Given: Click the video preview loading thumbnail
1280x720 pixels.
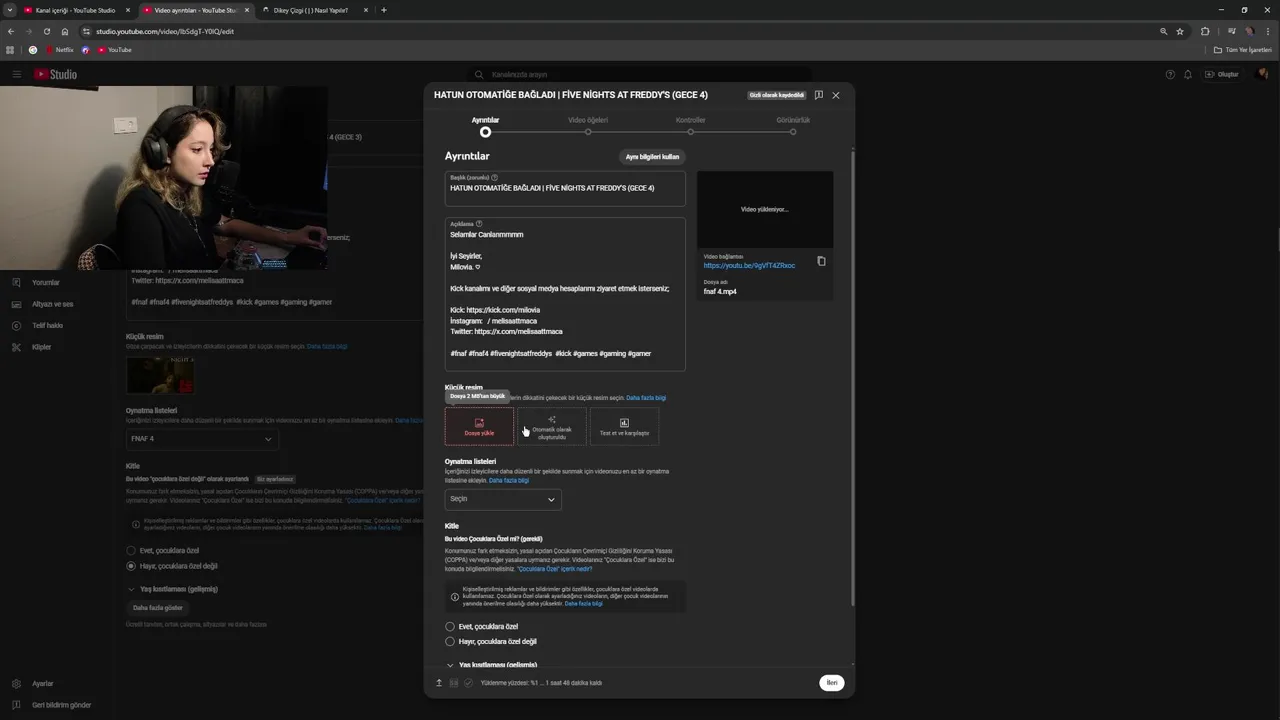Looking at the screenshot, I should pyautogui.click(x=765, y=210).
